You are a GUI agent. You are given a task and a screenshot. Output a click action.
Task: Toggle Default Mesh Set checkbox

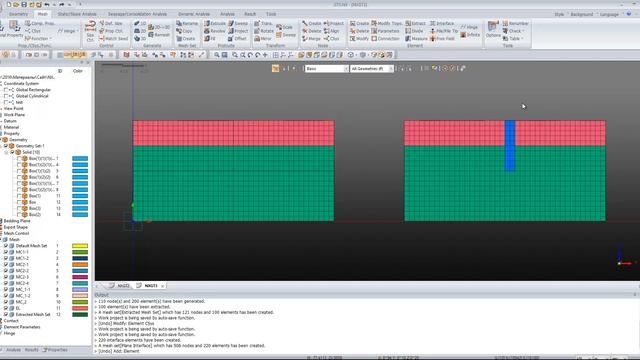coord(6,246)
